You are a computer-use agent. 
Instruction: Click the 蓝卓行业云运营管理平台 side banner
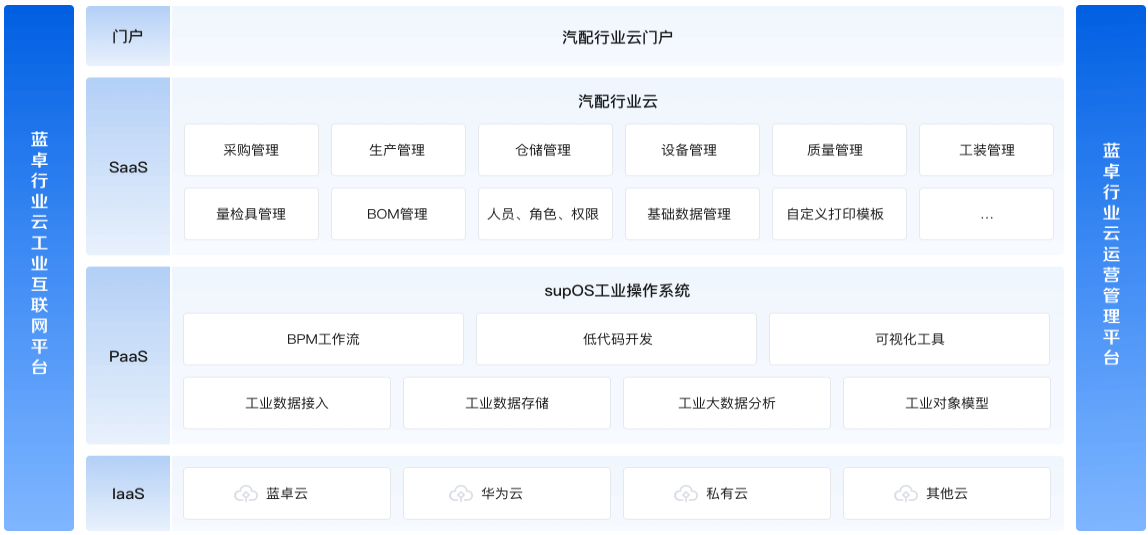(1111, 268)
